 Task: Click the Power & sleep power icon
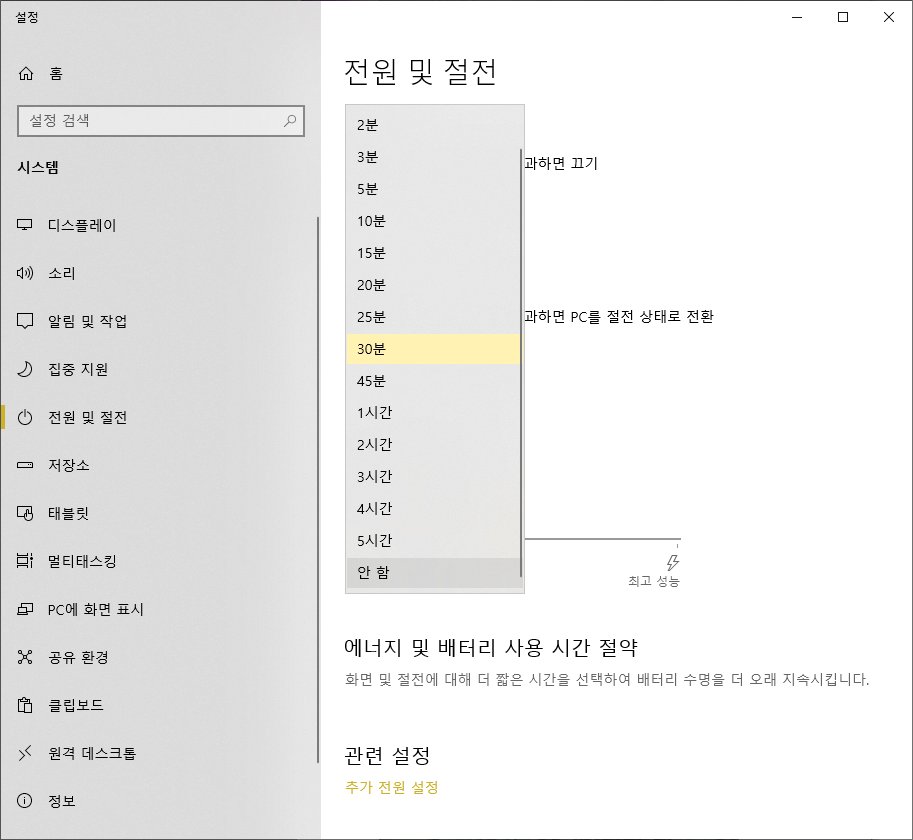pos(24,417)
